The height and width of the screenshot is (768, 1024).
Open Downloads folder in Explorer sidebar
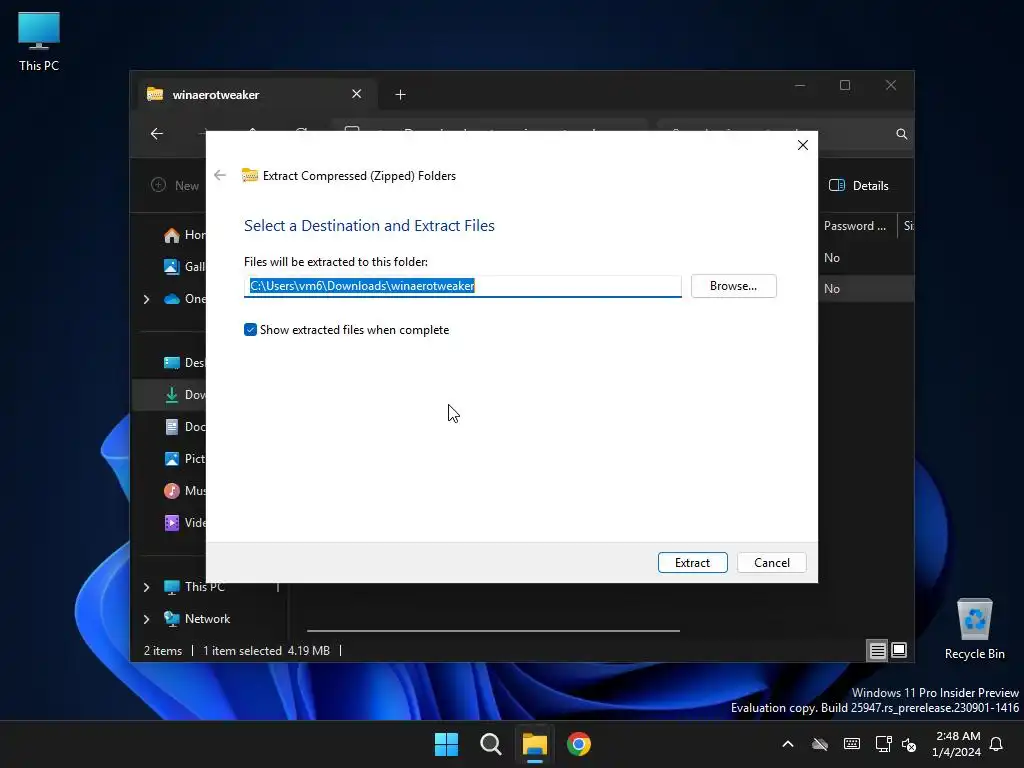pos(184,394)
